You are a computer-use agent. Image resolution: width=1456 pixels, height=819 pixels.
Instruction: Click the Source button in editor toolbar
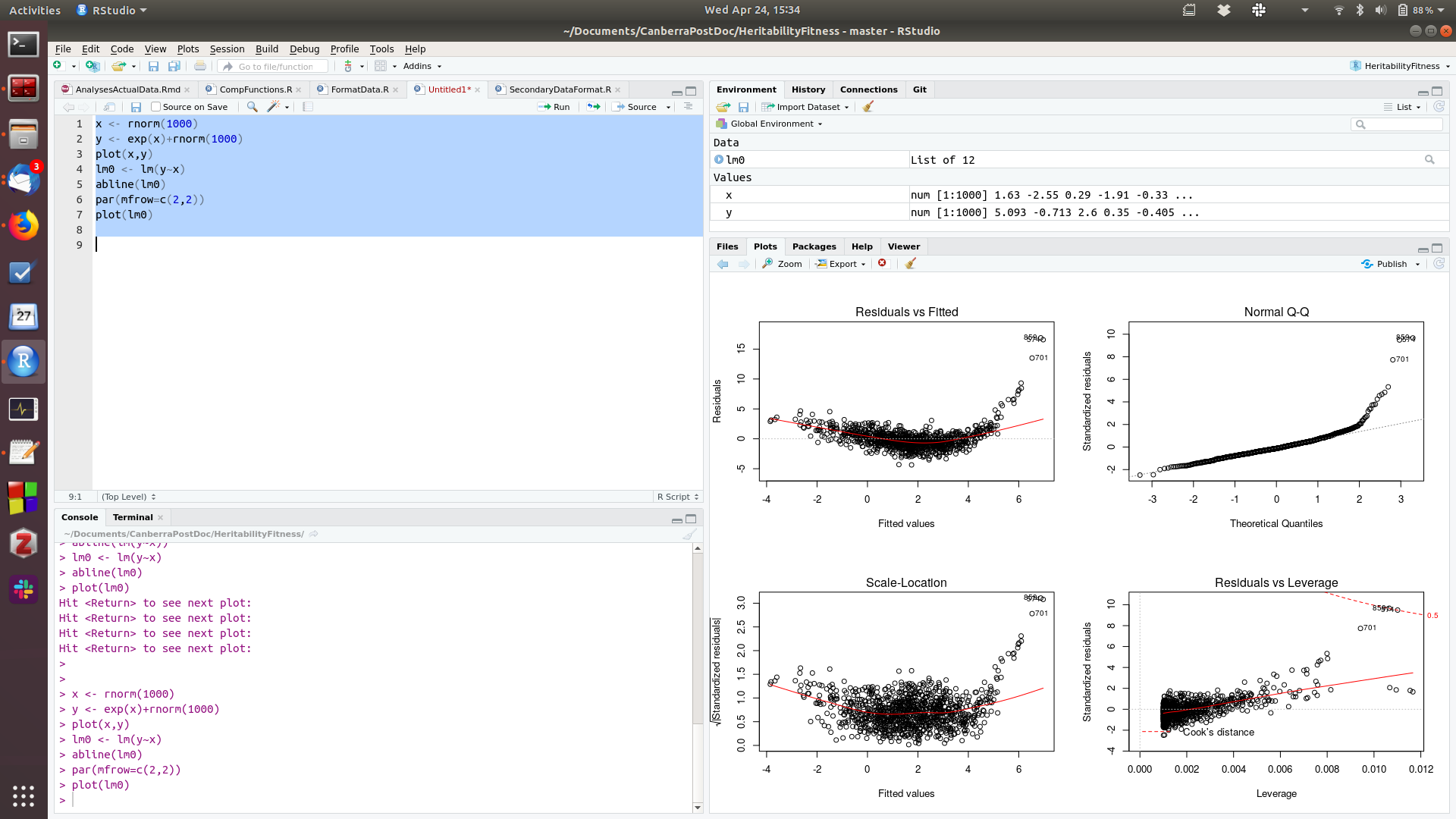(635, 107)
